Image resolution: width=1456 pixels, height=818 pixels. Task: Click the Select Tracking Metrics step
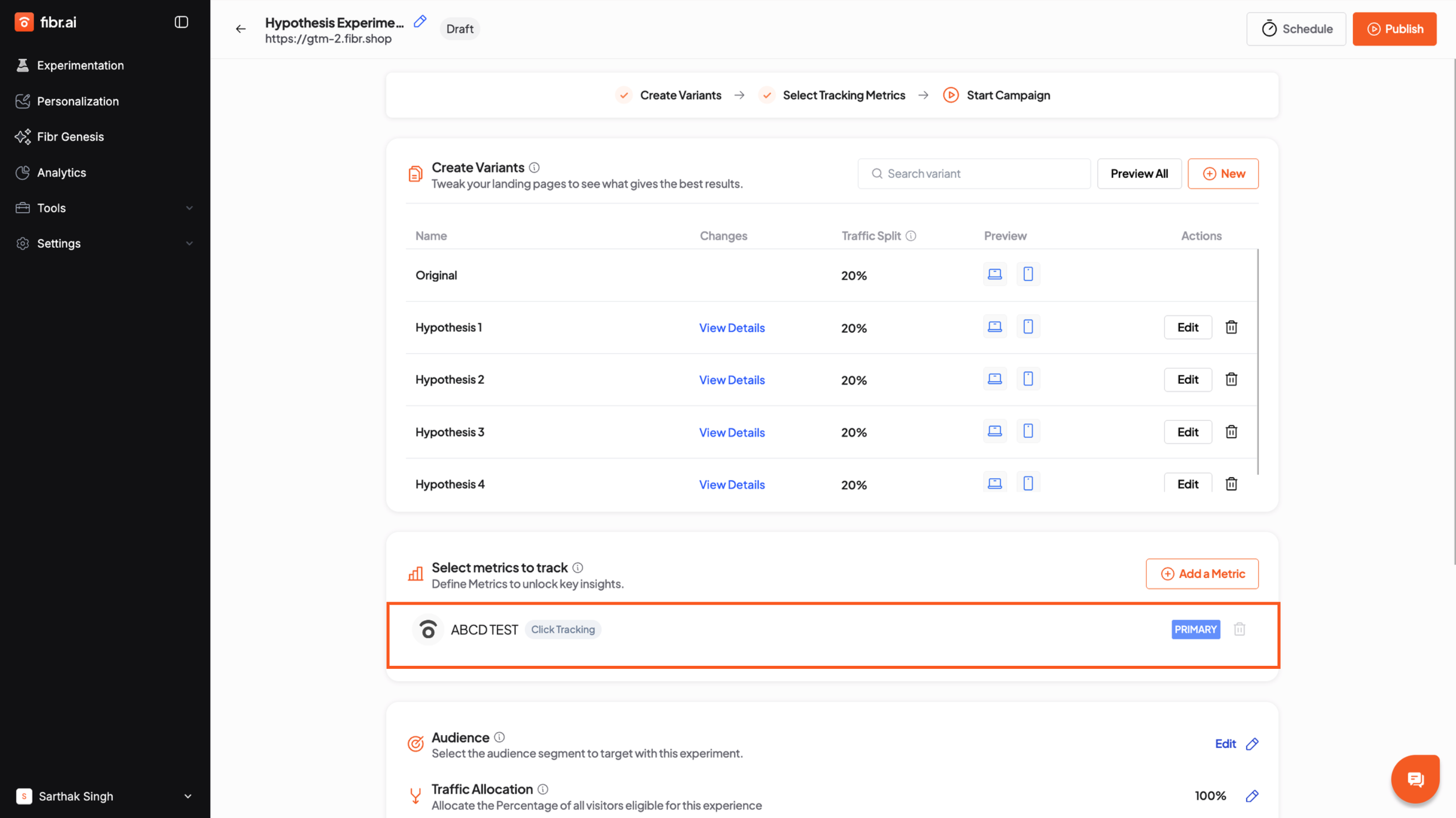coord(843,95)
